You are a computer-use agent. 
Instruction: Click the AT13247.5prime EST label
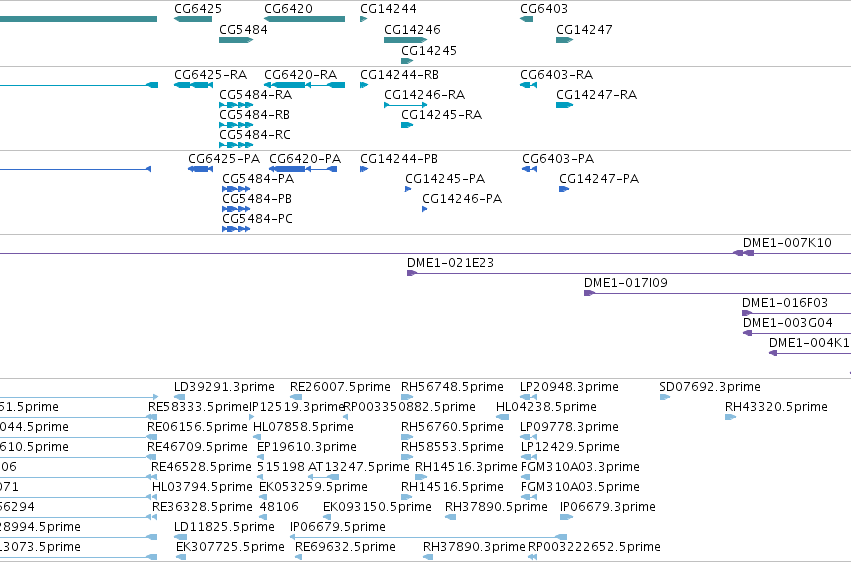[358, 468]
